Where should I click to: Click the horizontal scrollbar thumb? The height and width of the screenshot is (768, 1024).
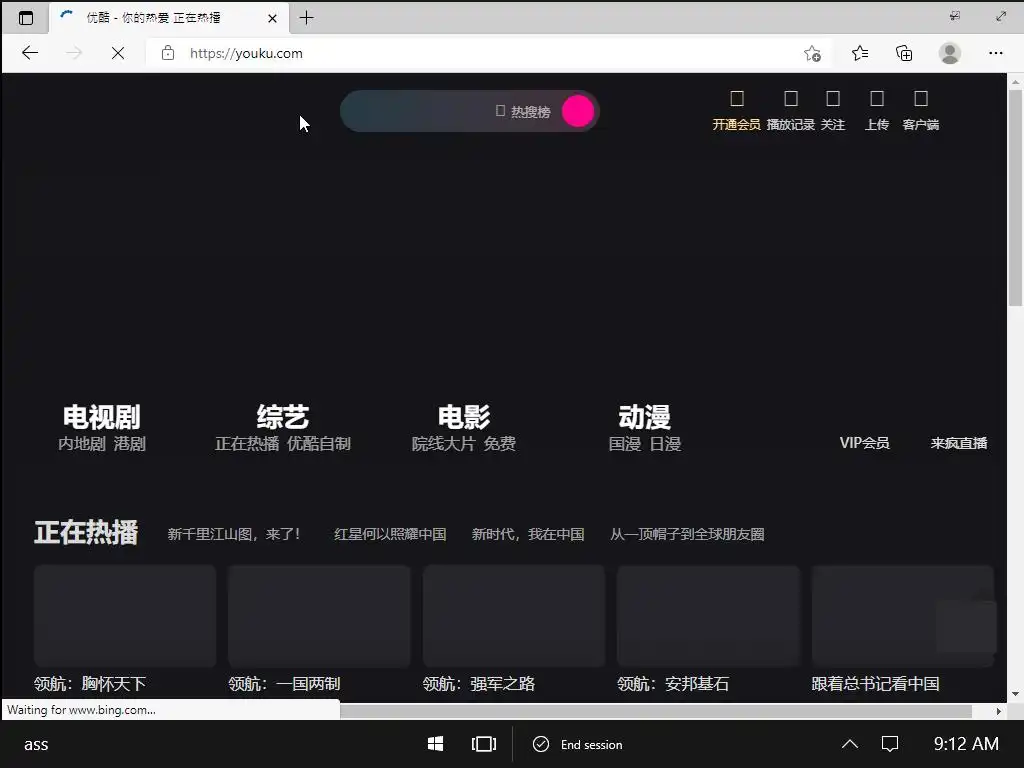click(x=656, y=711)
